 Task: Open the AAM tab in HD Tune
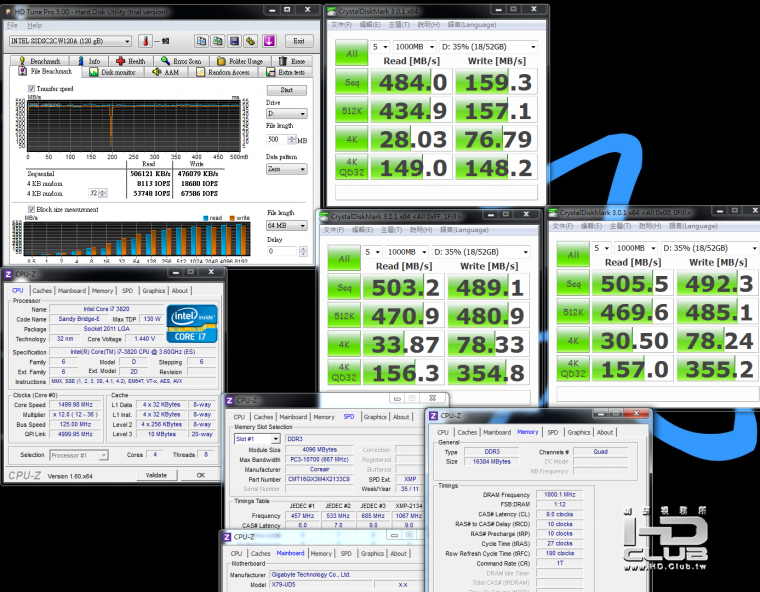click(x=167, y=72)
